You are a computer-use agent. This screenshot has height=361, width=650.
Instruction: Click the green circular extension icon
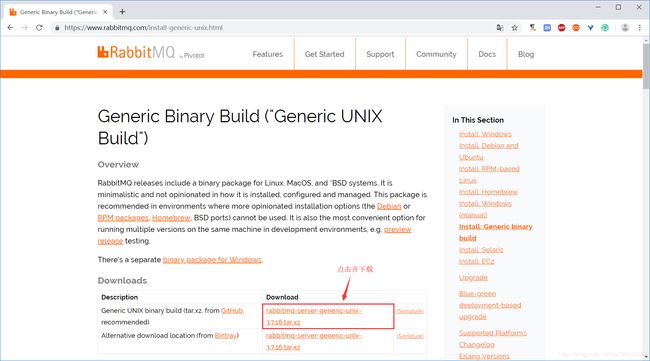(605, 28)
